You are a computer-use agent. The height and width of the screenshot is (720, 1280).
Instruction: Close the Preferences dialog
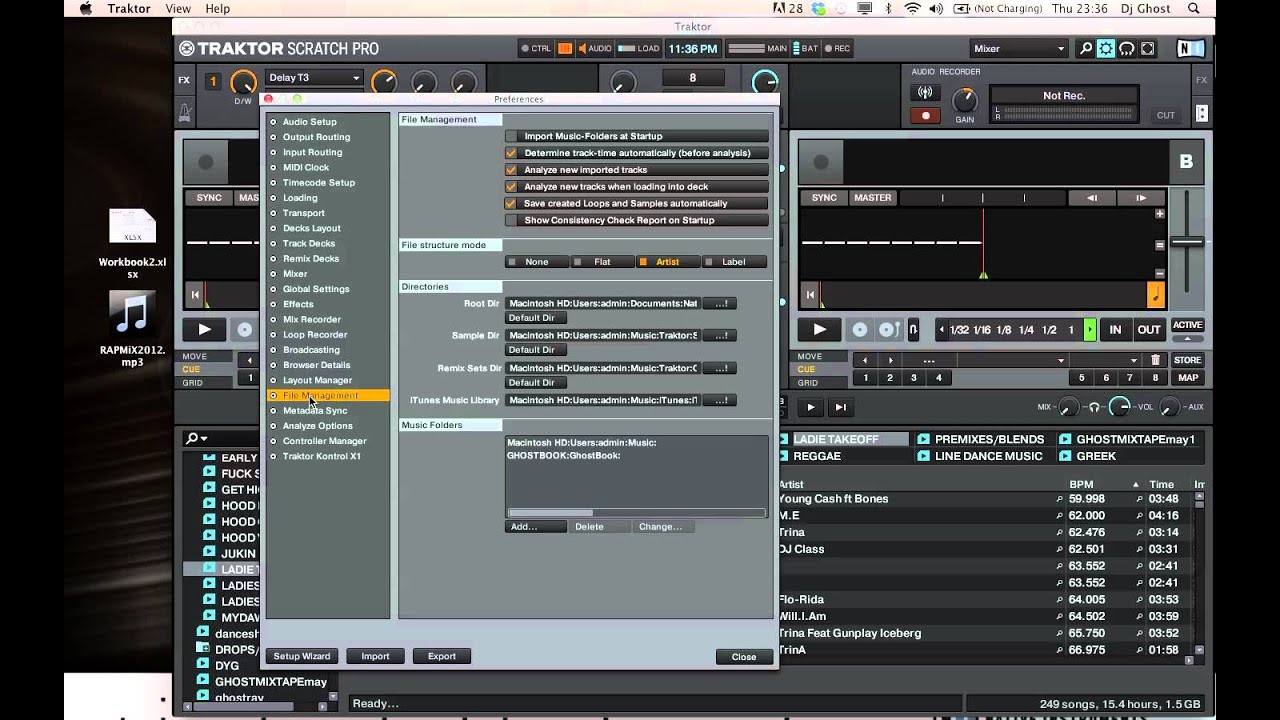744,657
